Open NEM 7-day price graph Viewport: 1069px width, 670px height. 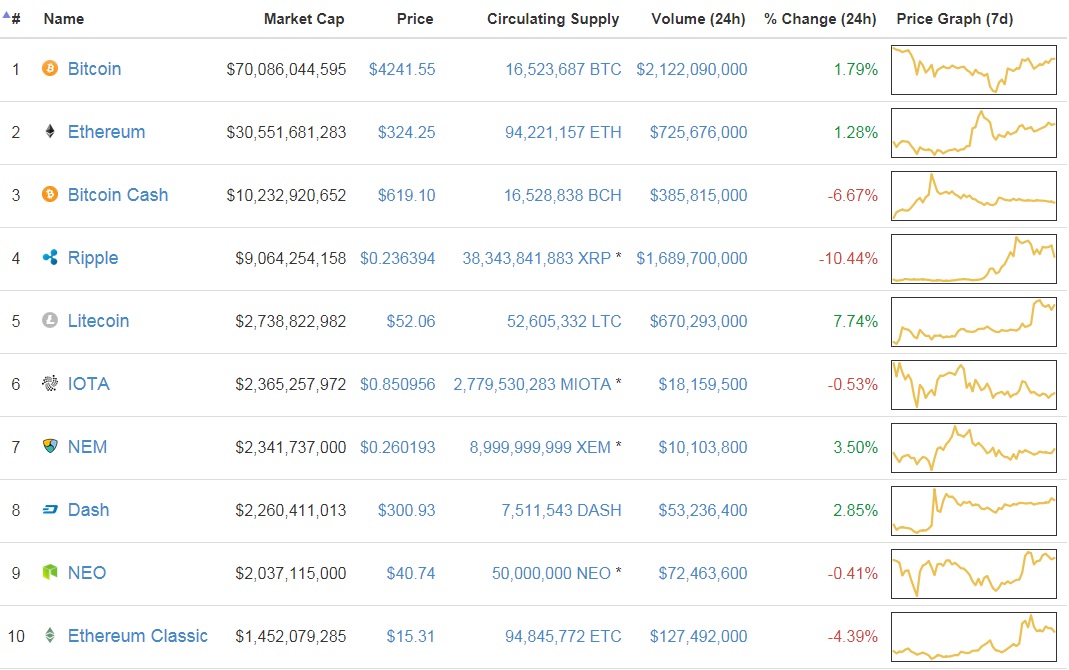click(x=974, y=448)
